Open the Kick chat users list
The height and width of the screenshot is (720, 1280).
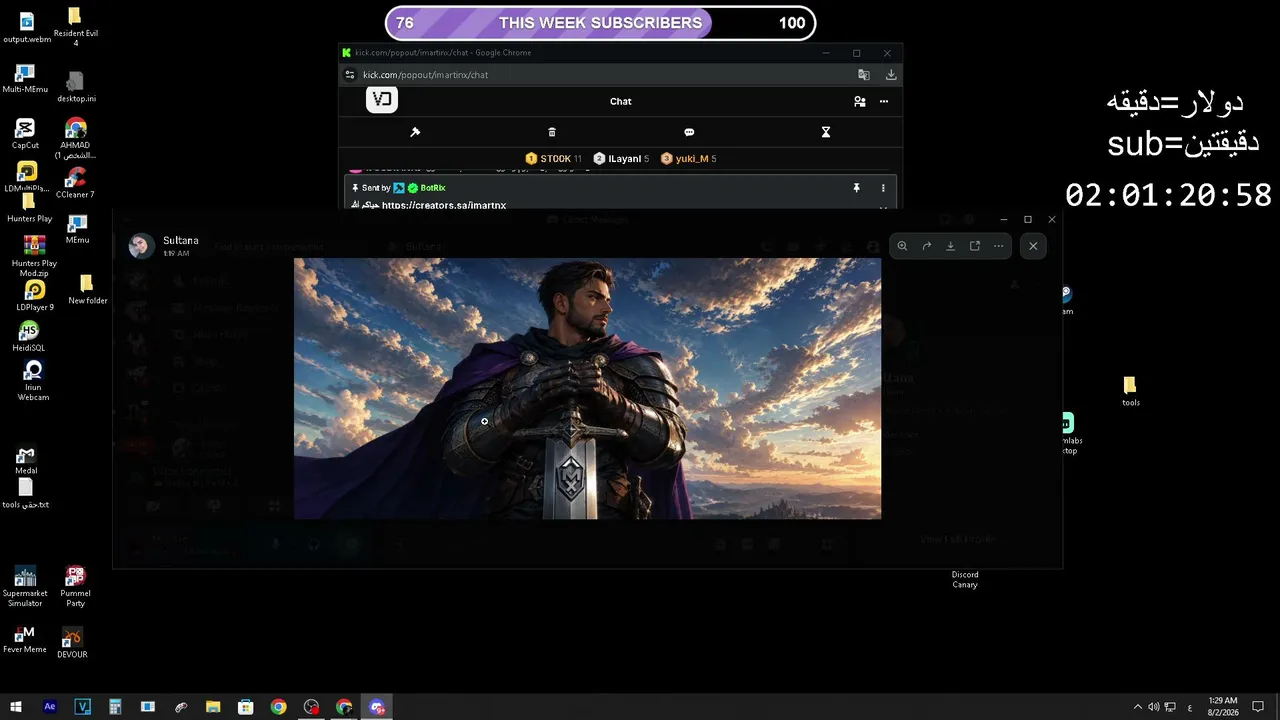coord(859,101)
